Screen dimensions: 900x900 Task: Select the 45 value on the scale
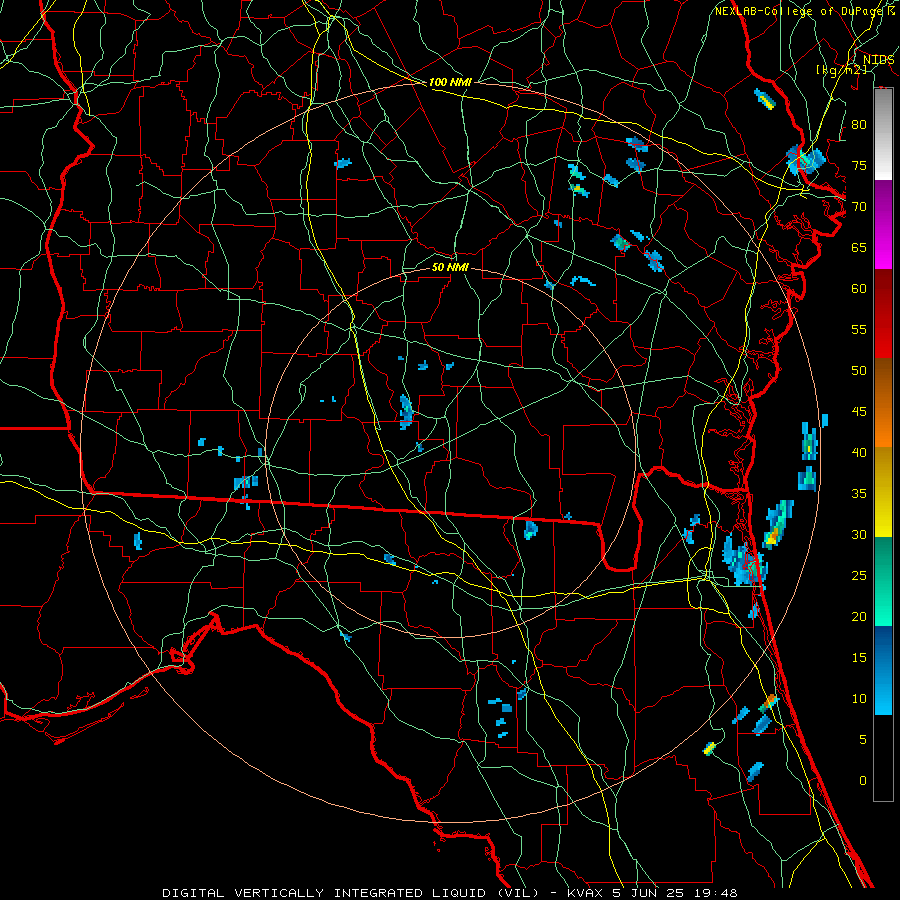(859, 412)
